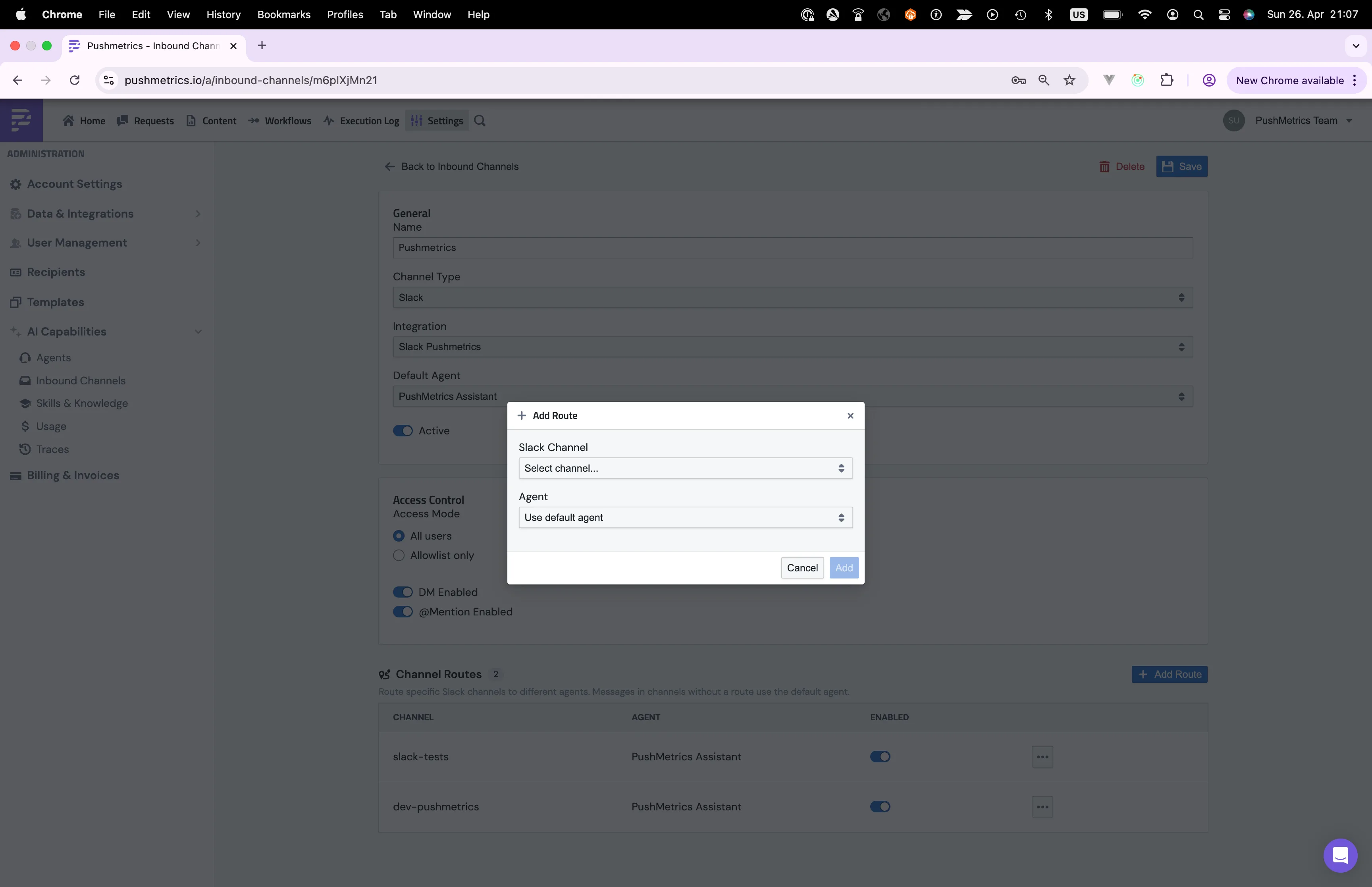This screenshot has width=1372, height=887.
Task: Click Cancel in Add Route dialog
Action: pos(802,568)
